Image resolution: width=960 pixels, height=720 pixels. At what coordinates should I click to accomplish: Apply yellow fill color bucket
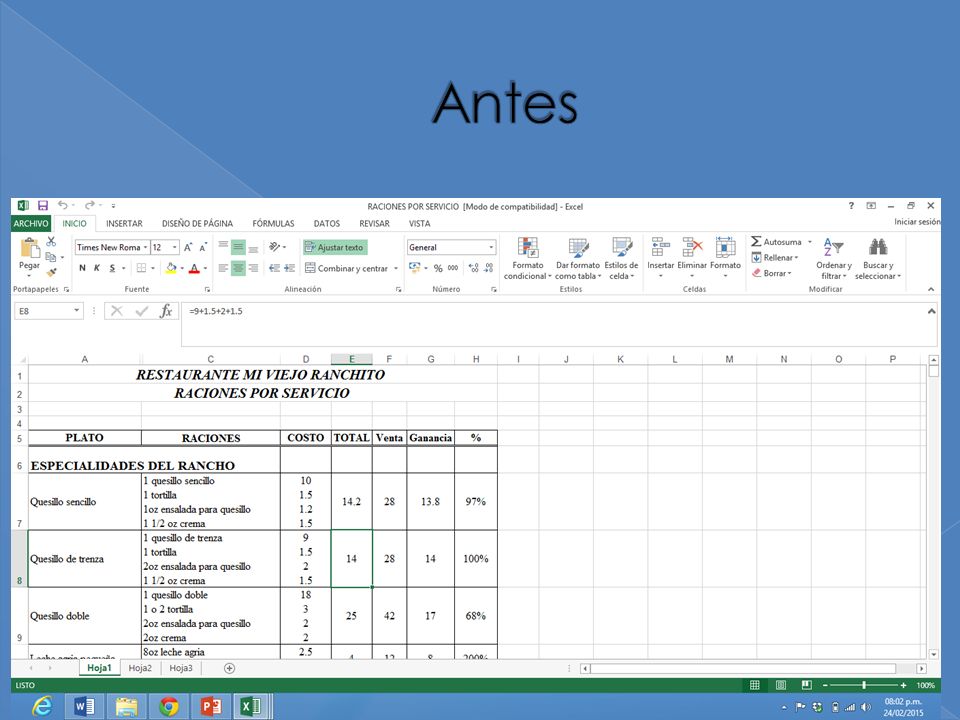(171, 268)
